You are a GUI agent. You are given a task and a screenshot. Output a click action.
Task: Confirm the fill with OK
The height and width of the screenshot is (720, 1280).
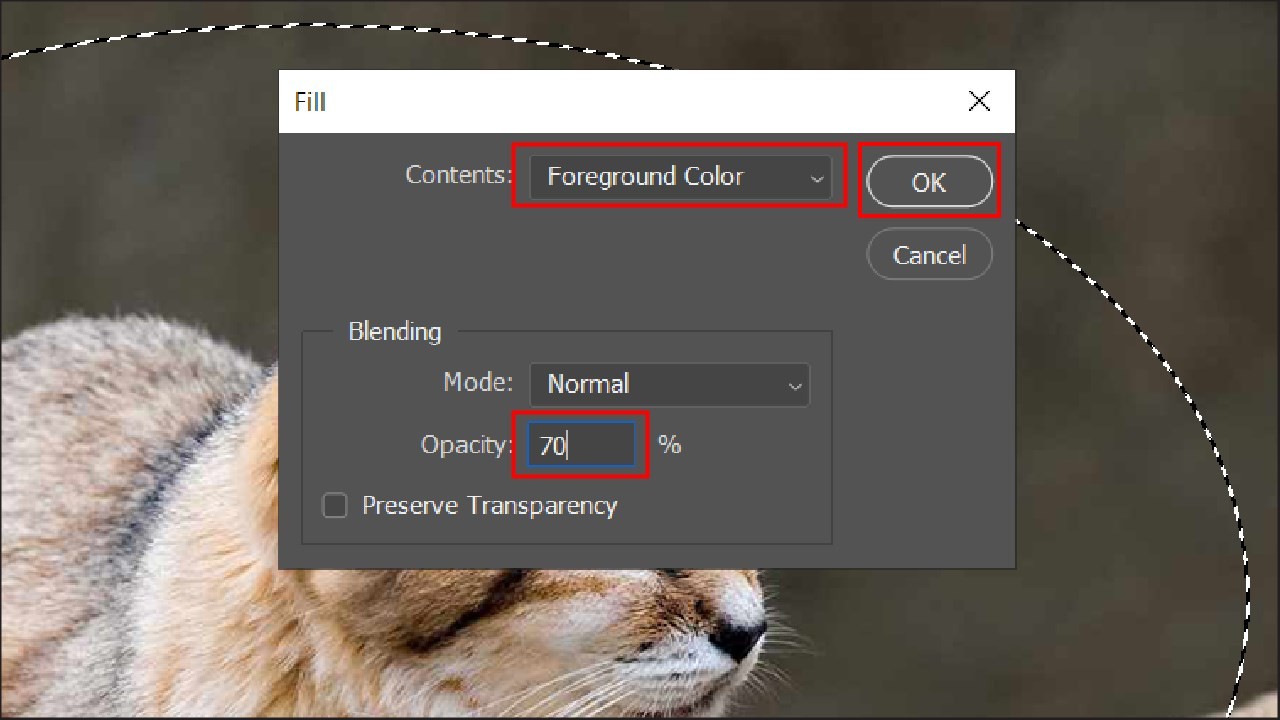[x=928, y=182]
